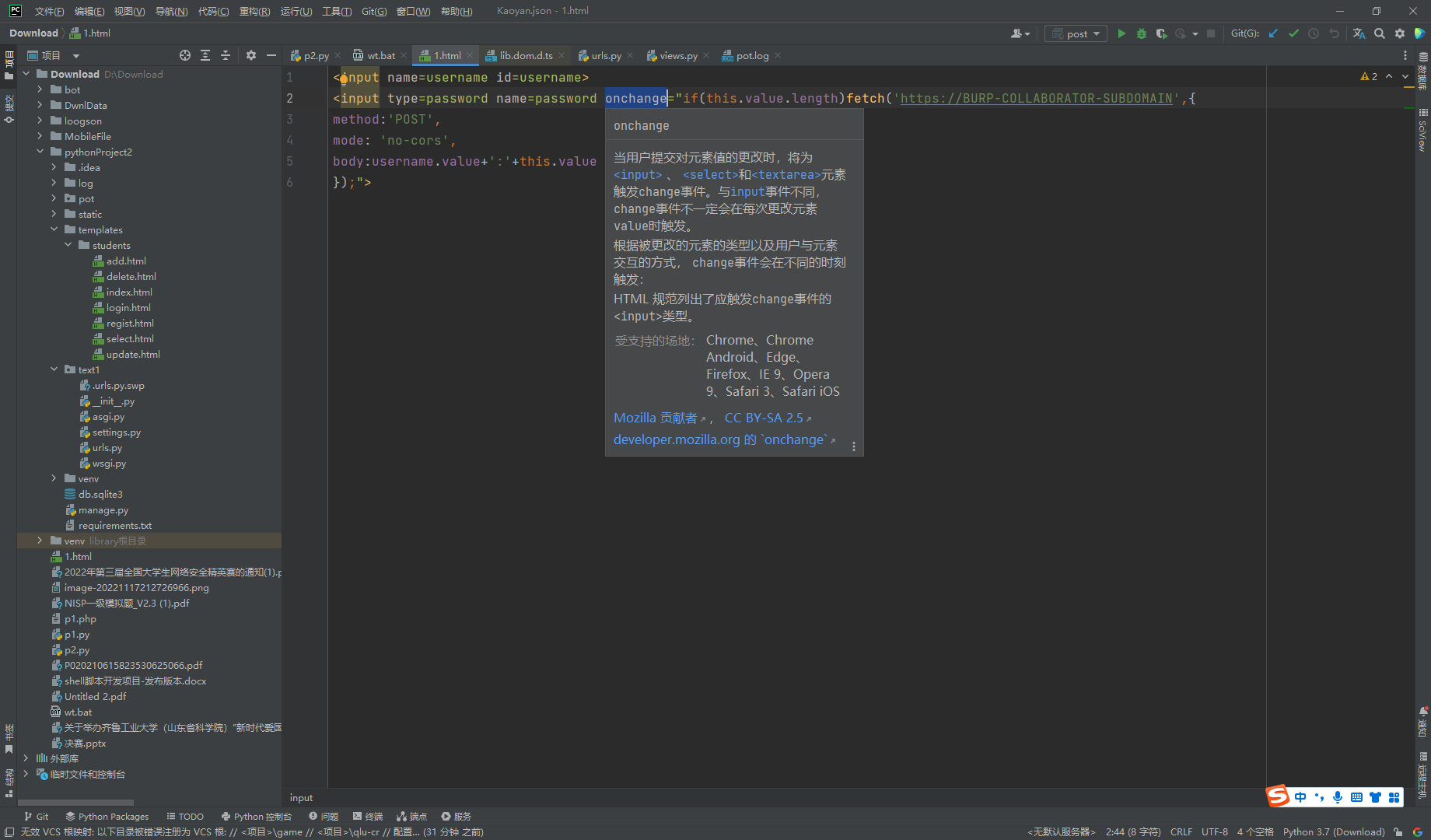
Task: Open project panel options via its gear icon
Action: (x=250, y=55)
